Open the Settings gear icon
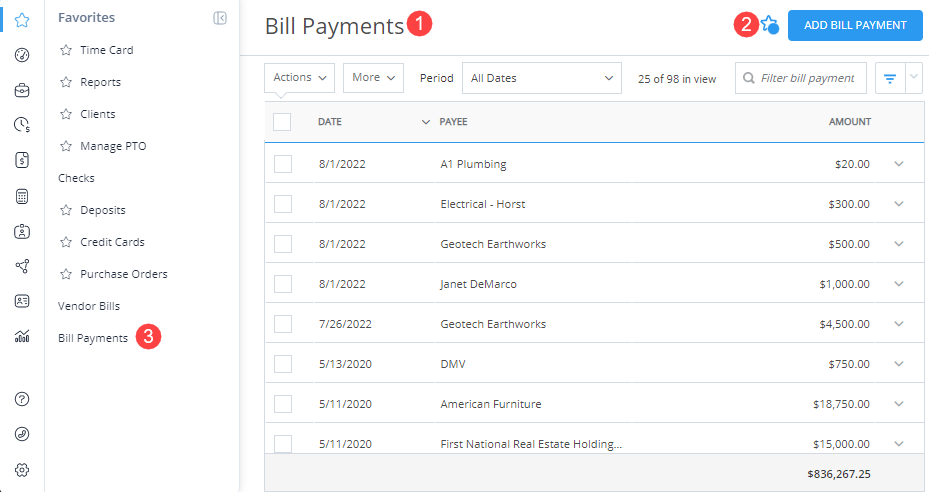 (x=22, y=470)
